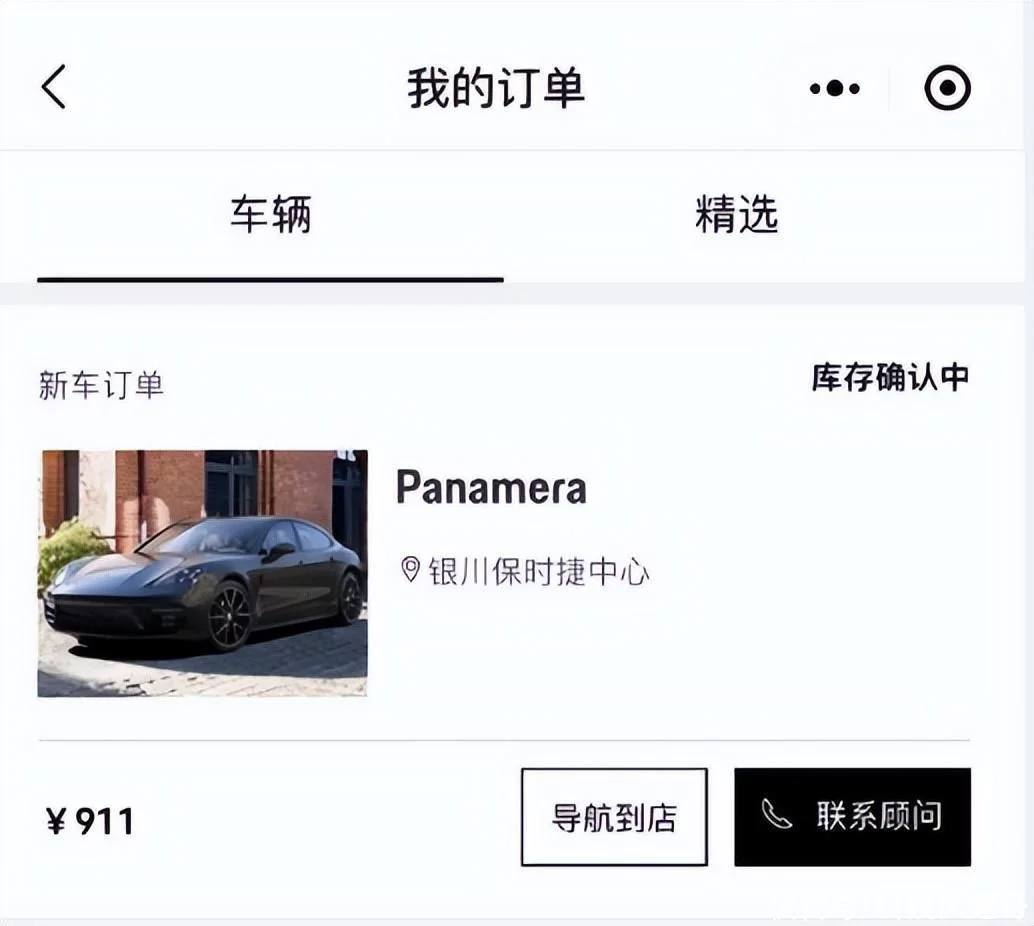
Task: Click the Panamera model name
Action: tap(491, 487)
